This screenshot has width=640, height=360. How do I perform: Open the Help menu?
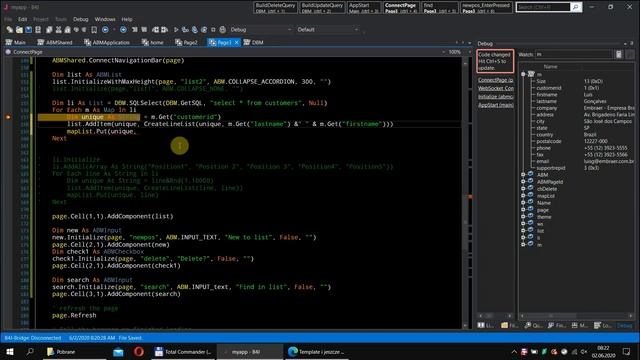(x=127, y=19)
